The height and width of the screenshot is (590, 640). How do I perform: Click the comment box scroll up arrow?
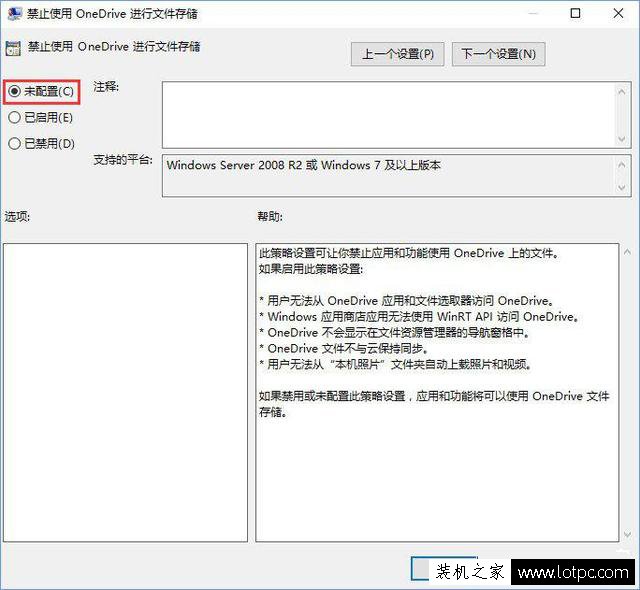[x=622, y=91]
